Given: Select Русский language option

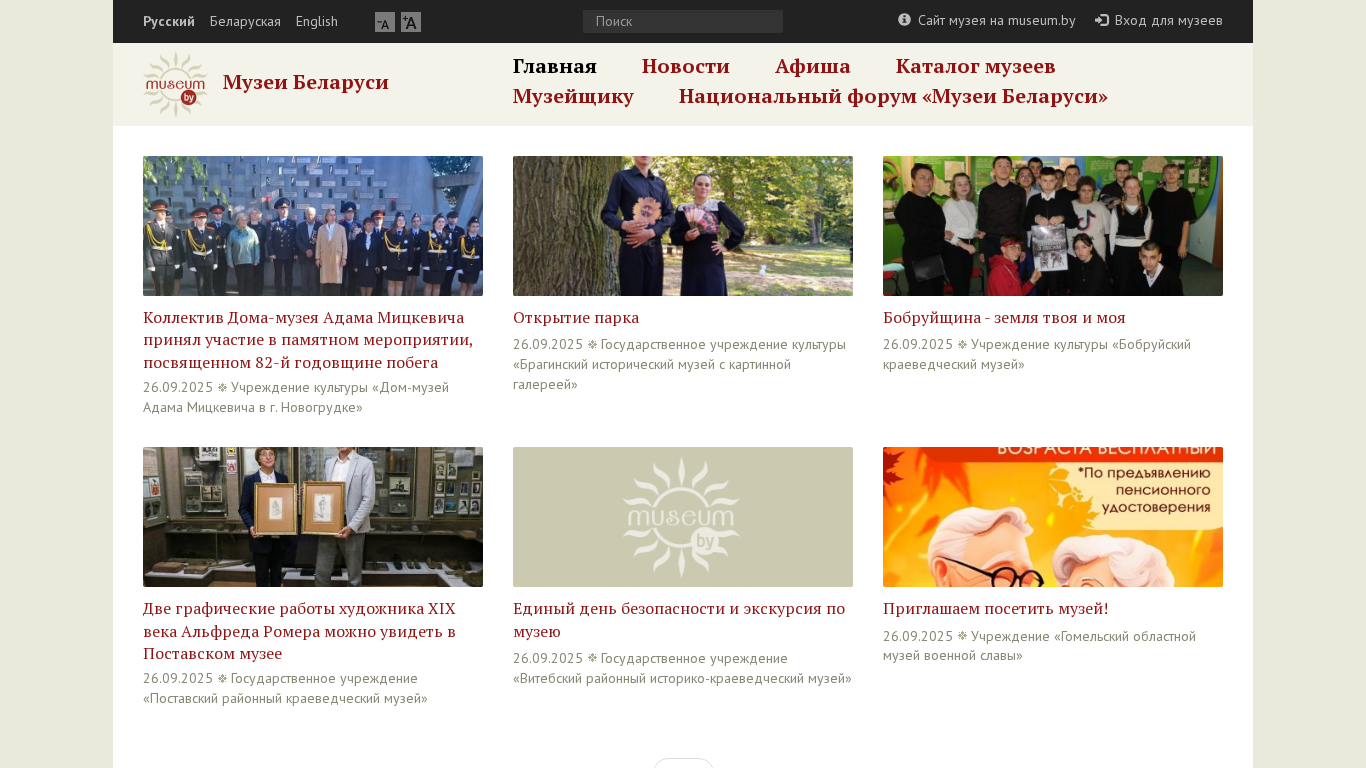Looking at the screenshot, I should point(169,21).
